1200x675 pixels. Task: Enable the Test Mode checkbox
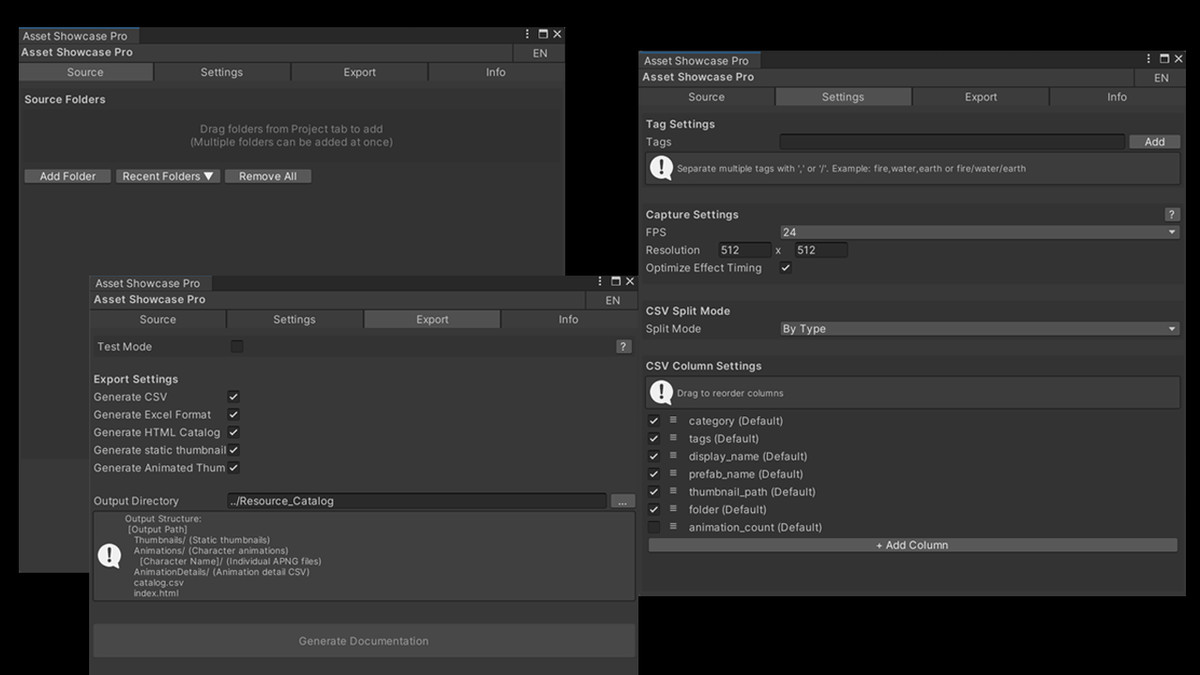pyautogui.click(x=237, y=347)
